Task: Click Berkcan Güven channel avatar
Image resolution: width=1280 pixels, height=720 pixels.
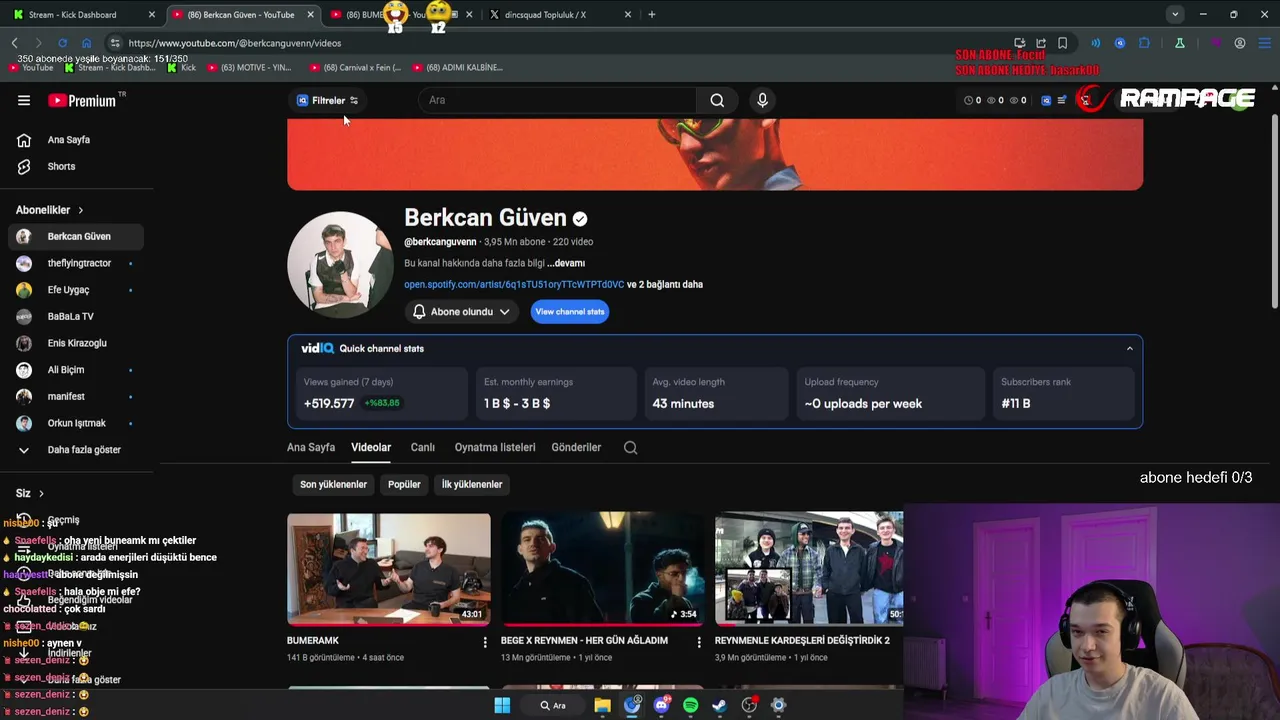Action: click(x=340, y=264)
